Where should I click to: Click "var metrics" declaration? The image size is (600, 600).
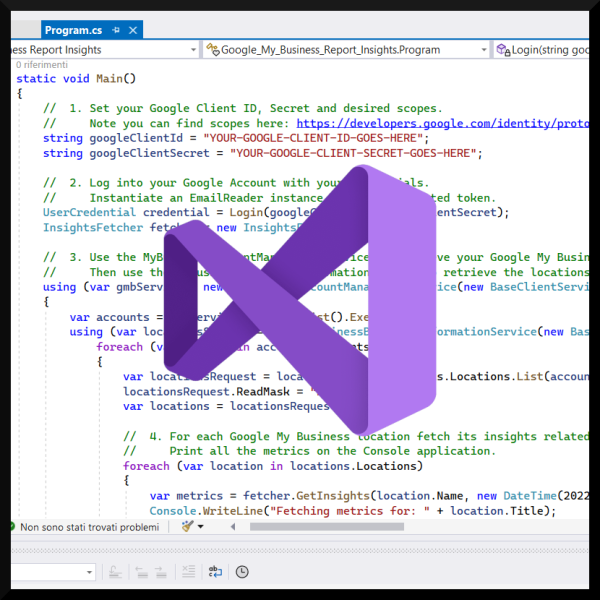tap(186, 496)
